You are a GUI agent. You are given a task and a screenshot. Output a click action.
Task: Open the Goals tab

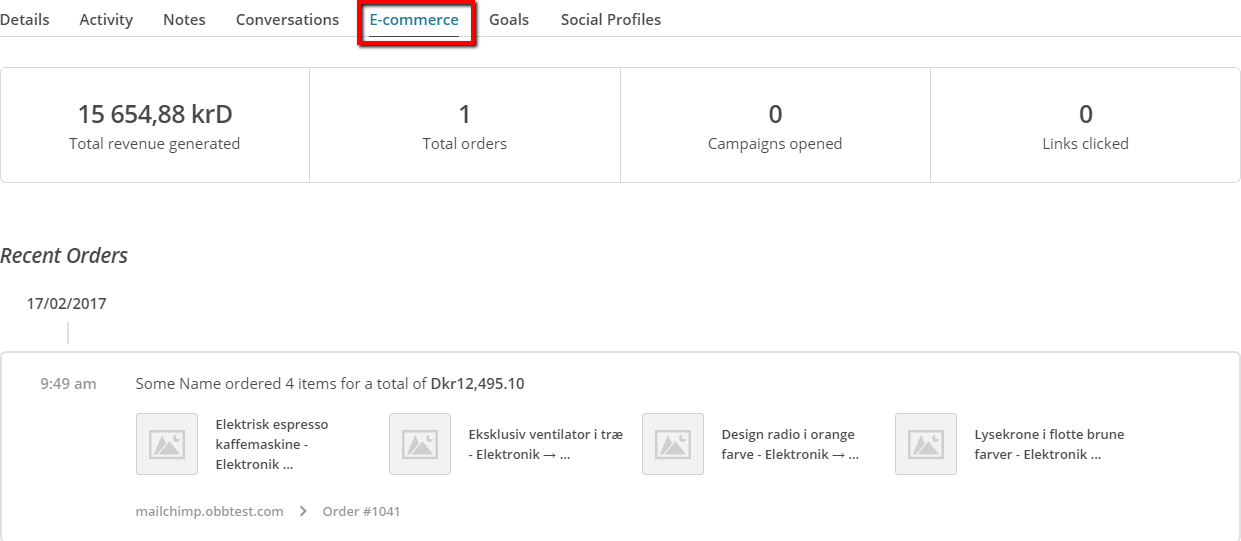[509, 19]
